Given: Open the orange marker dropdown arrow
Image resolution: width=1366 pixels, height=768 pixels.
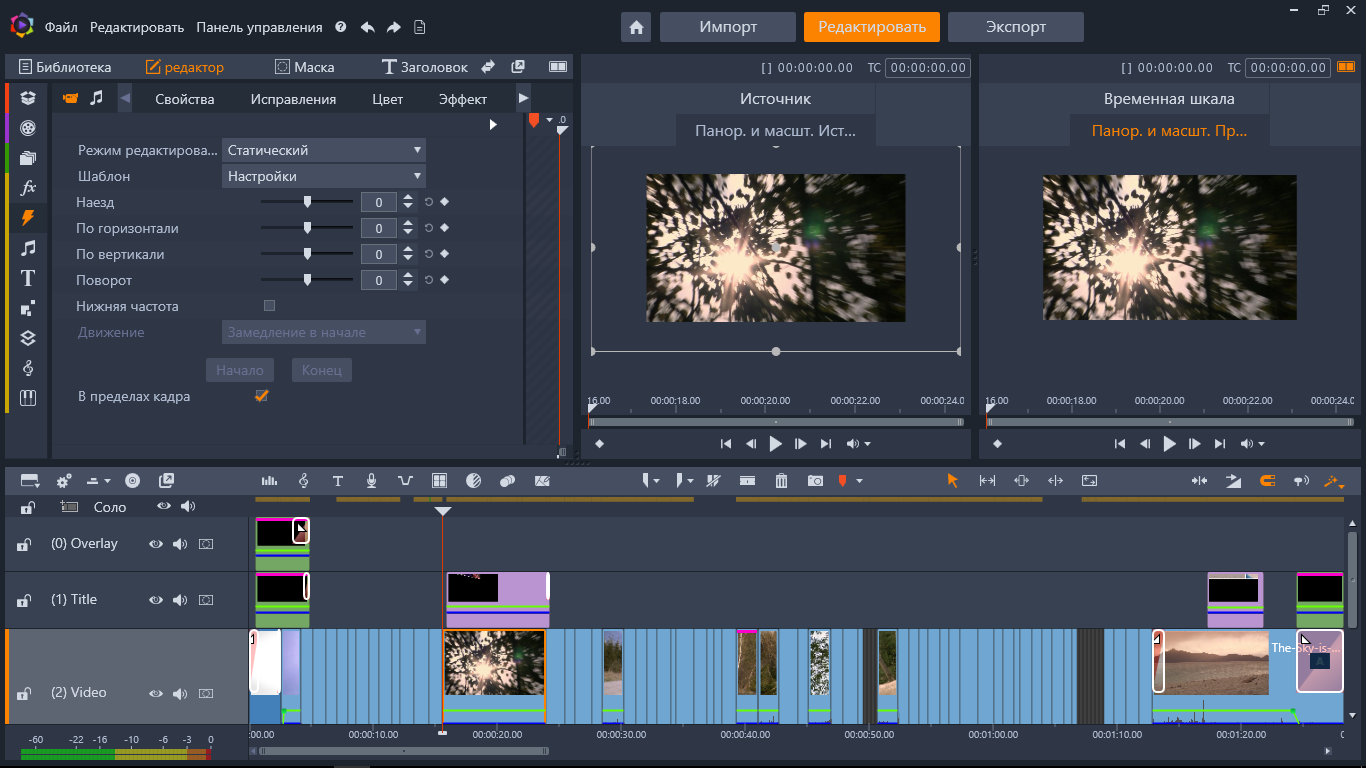Looking at the screenshot, I should tap(859, 481).
